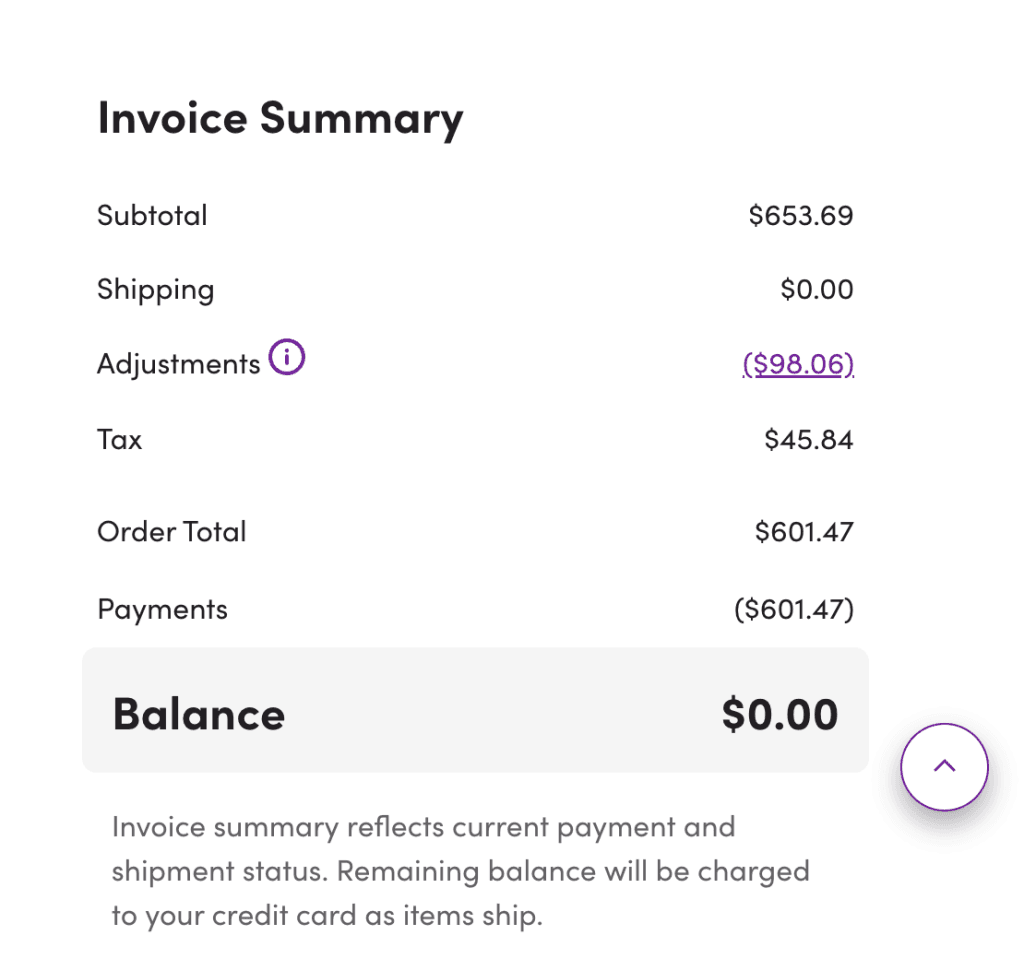1024x959 pixels.
Task: Click the bold Balance label
Action: (x=198, y=715)
